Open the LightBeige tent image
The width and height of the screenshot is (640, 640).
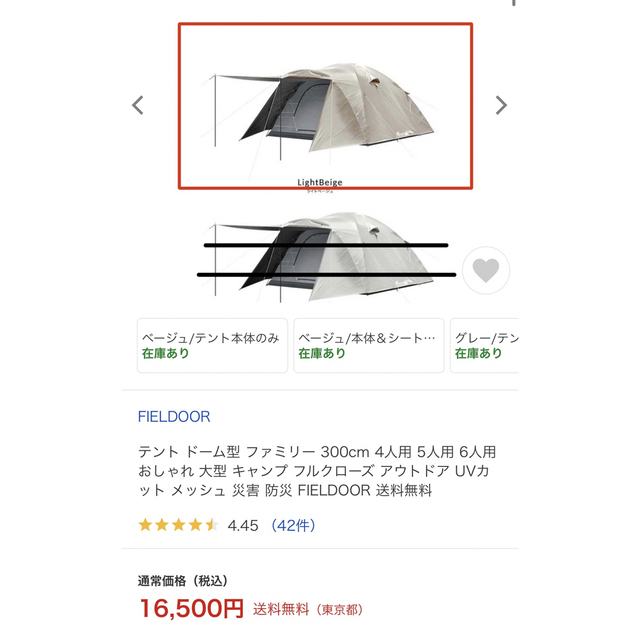click(x=325, y=106)
